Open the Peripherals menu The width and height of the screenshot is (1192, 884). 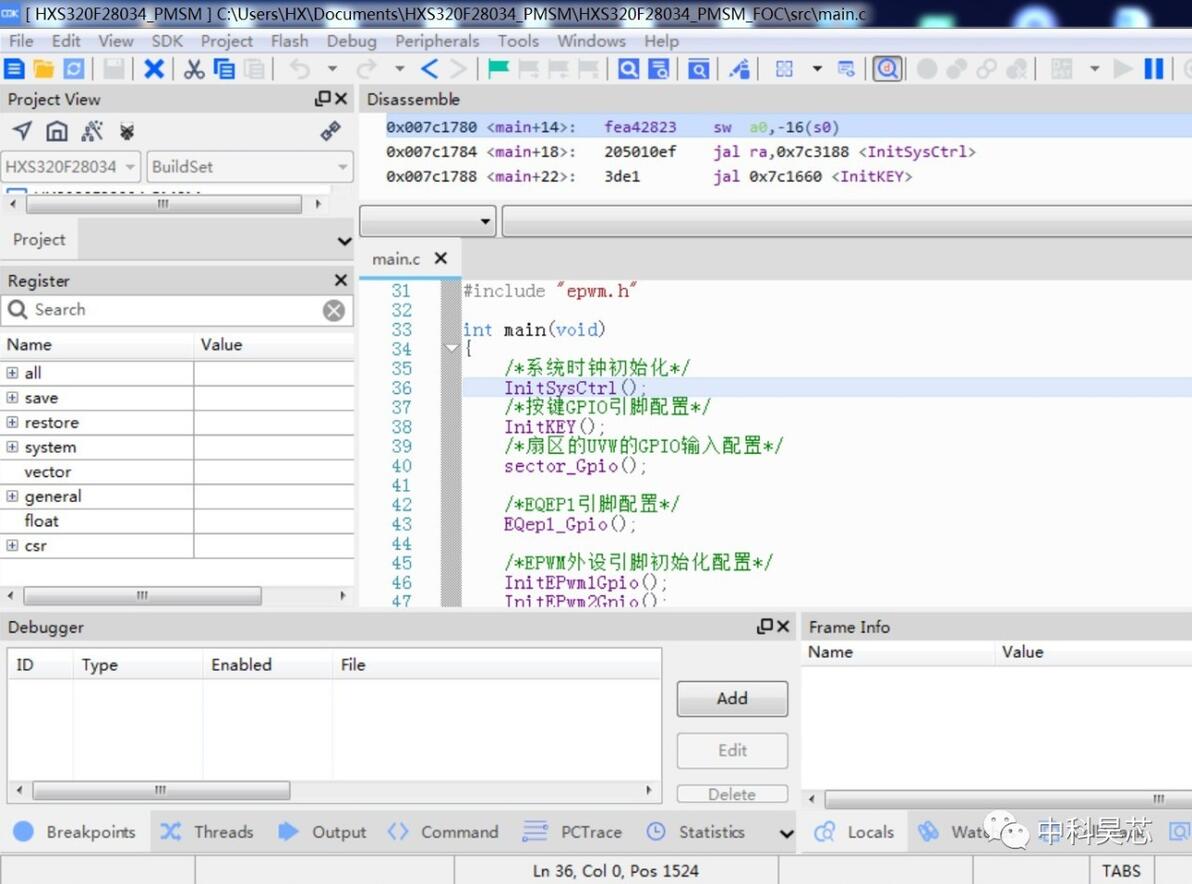tap(437, 41)
